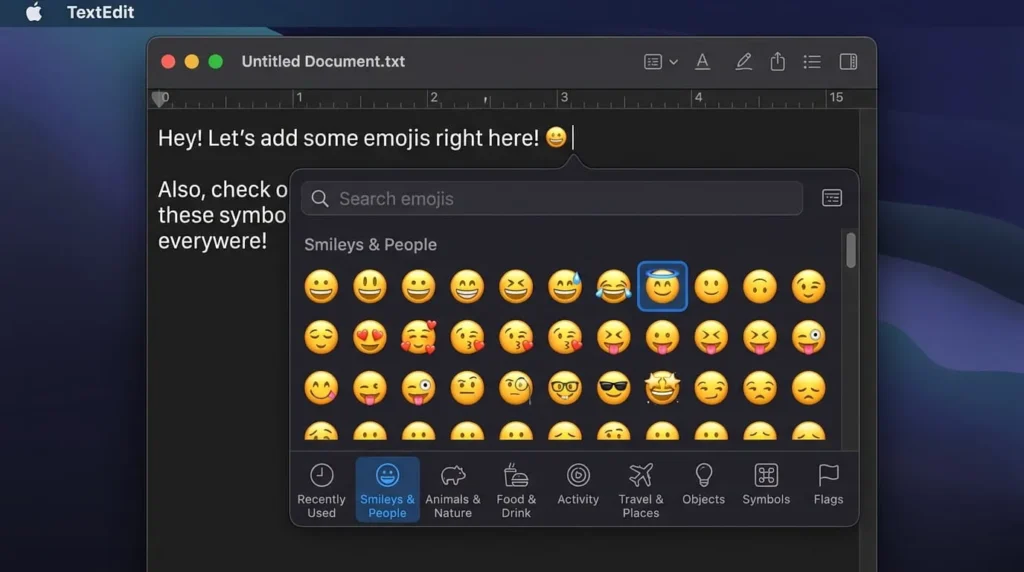1024x572 pixels.
Task: Click the font format A icon
Action: point(703,61)
